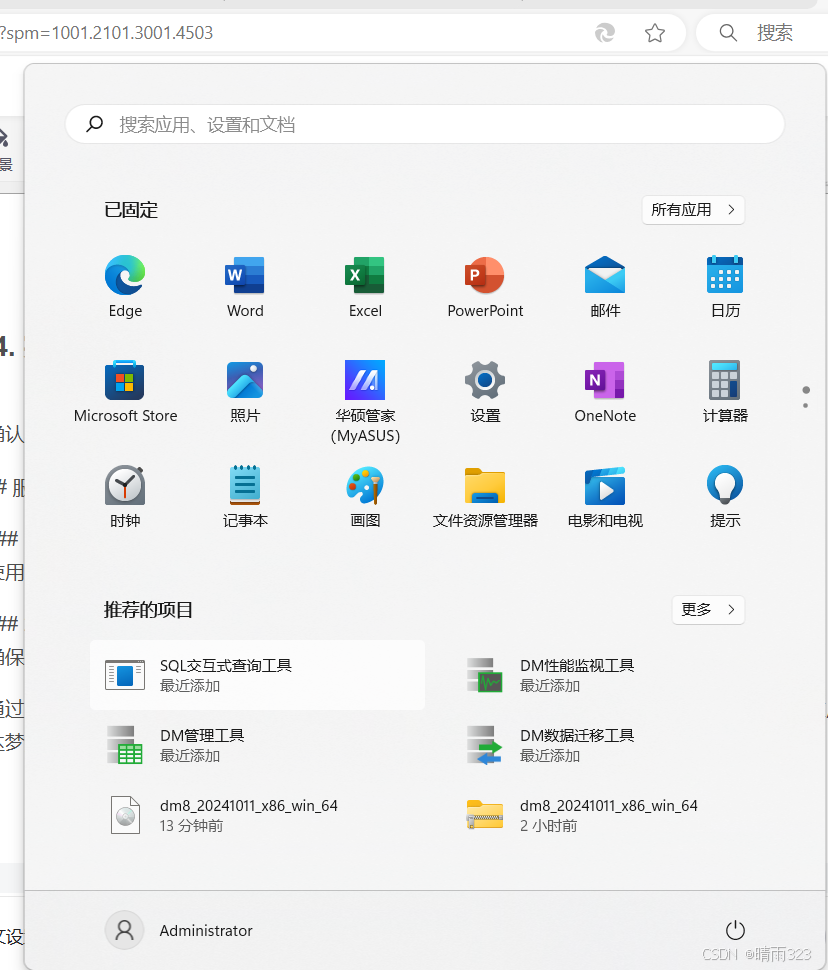Open the Administrator user account menu

[179, 930]
